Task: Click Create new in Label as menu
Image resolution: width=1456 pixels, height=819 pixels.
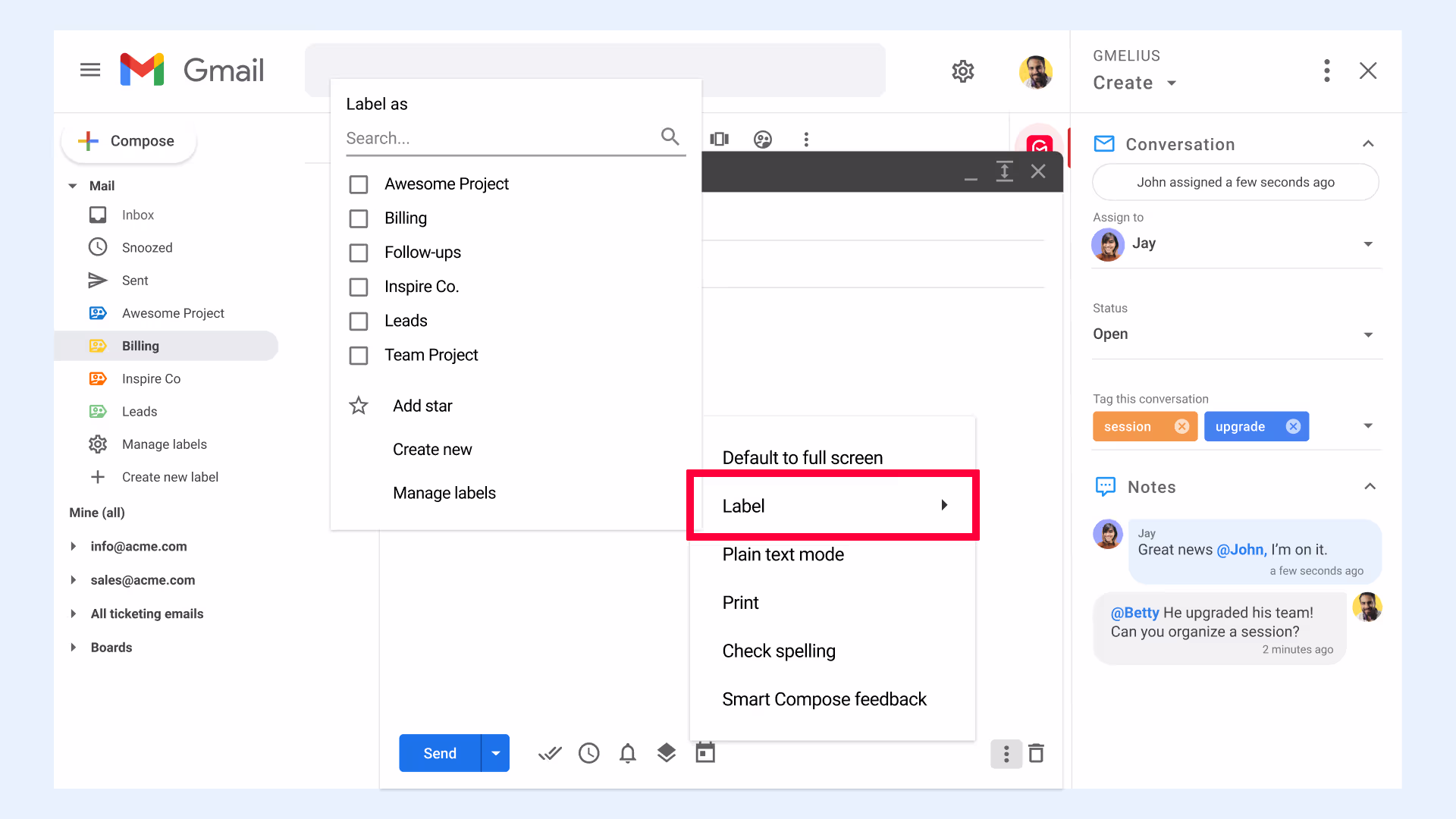Action: [432, 450]
